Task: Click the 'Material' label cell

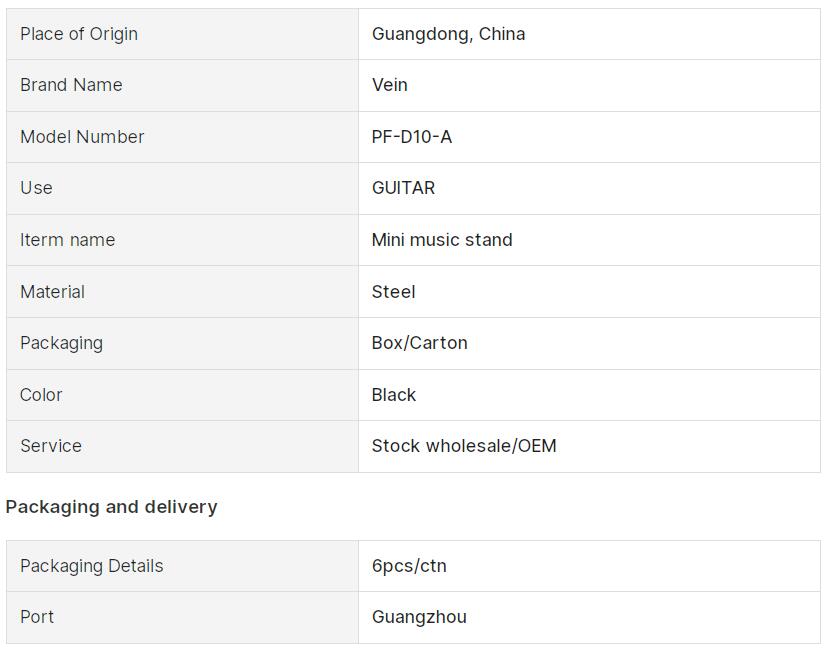Action: (52, 292)
